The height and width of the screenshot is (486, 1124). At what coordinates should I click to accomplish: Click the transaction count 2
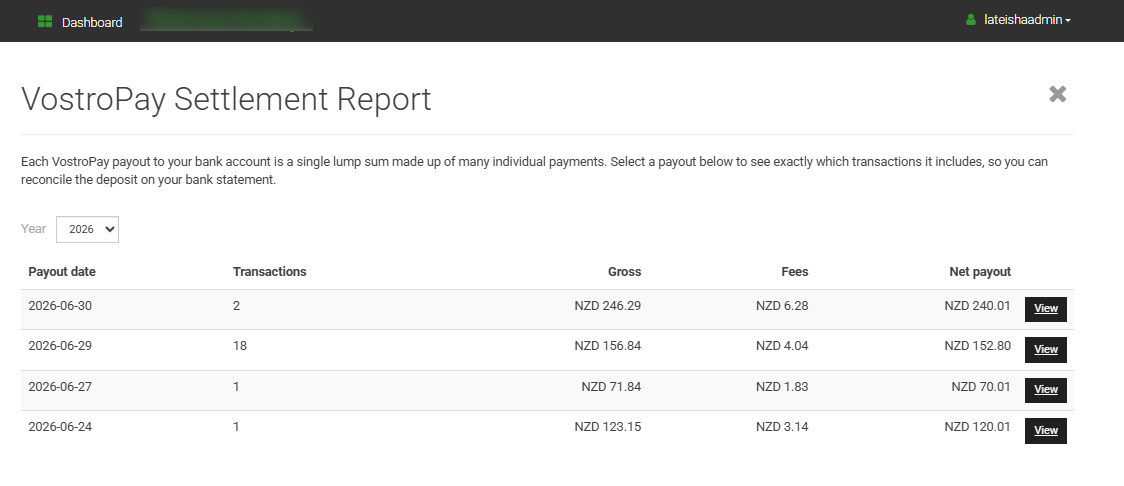coord(237,306)
